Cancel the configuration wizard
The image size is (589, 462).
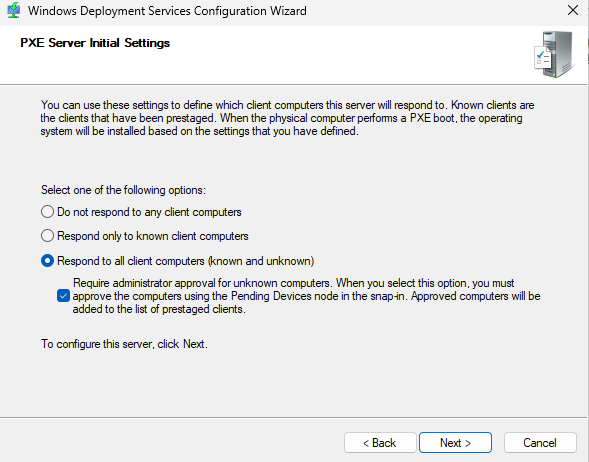pyautogui.click(x=540, y=442)
